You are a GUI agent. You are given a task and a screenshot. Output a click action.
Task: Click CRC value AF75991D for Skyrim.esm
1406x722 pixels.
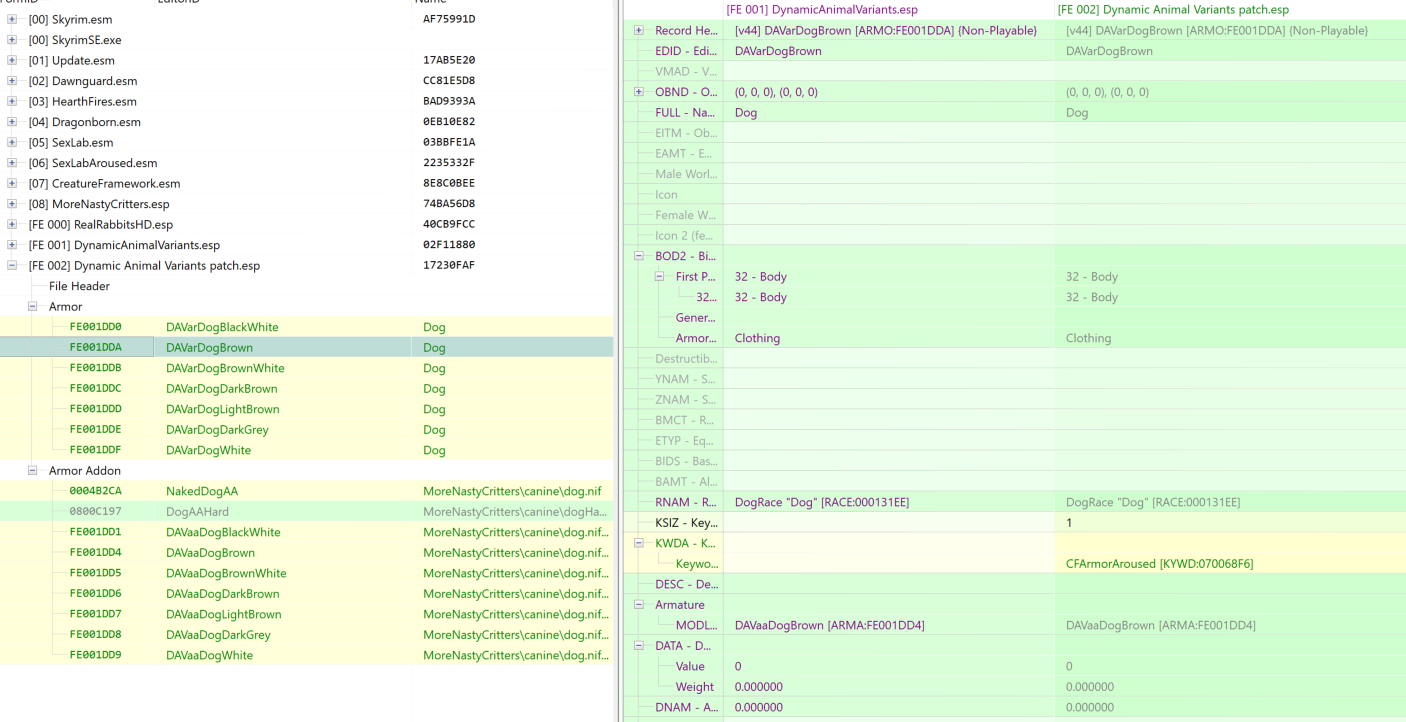449,19
